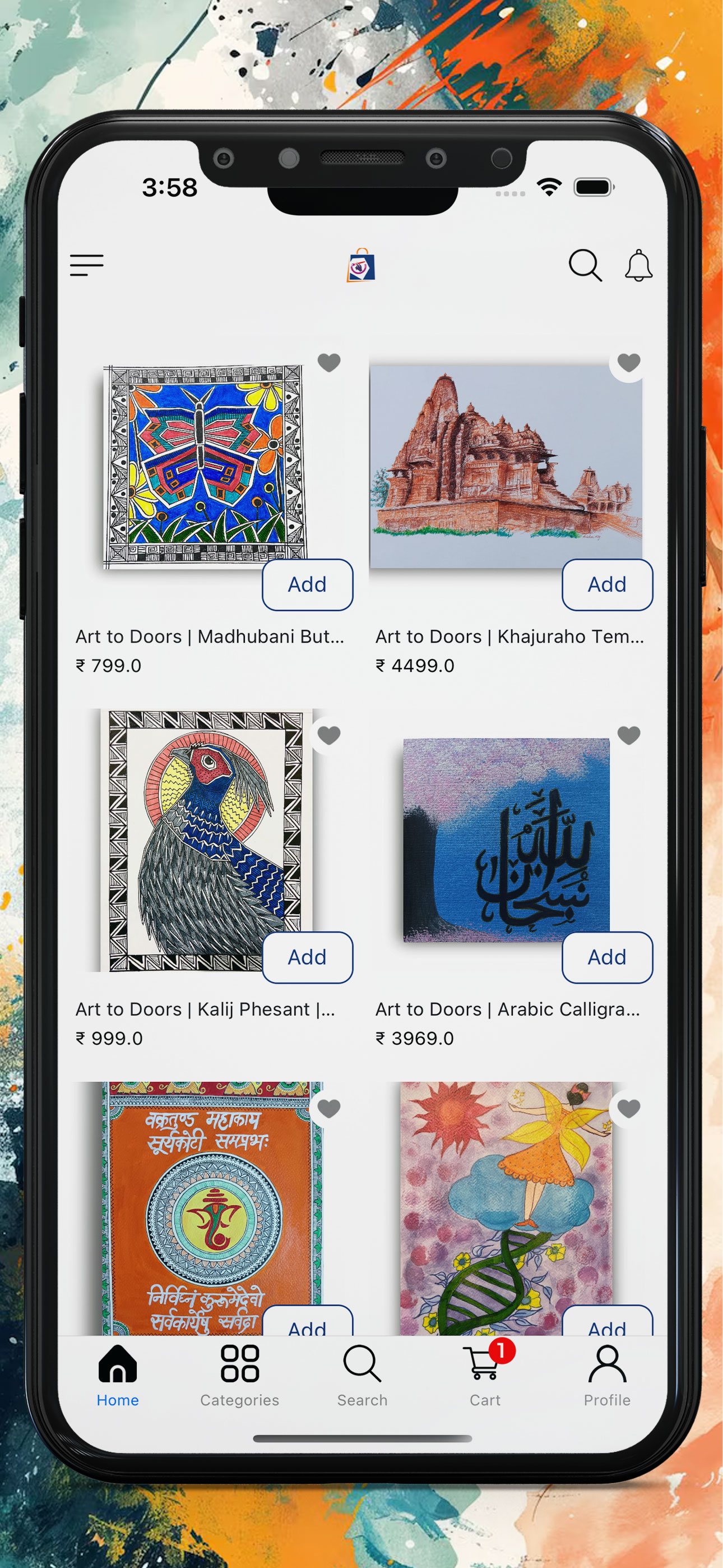Open the Profile tab
Viewport: 723px width, 1568px height.
pos(607,1375)
